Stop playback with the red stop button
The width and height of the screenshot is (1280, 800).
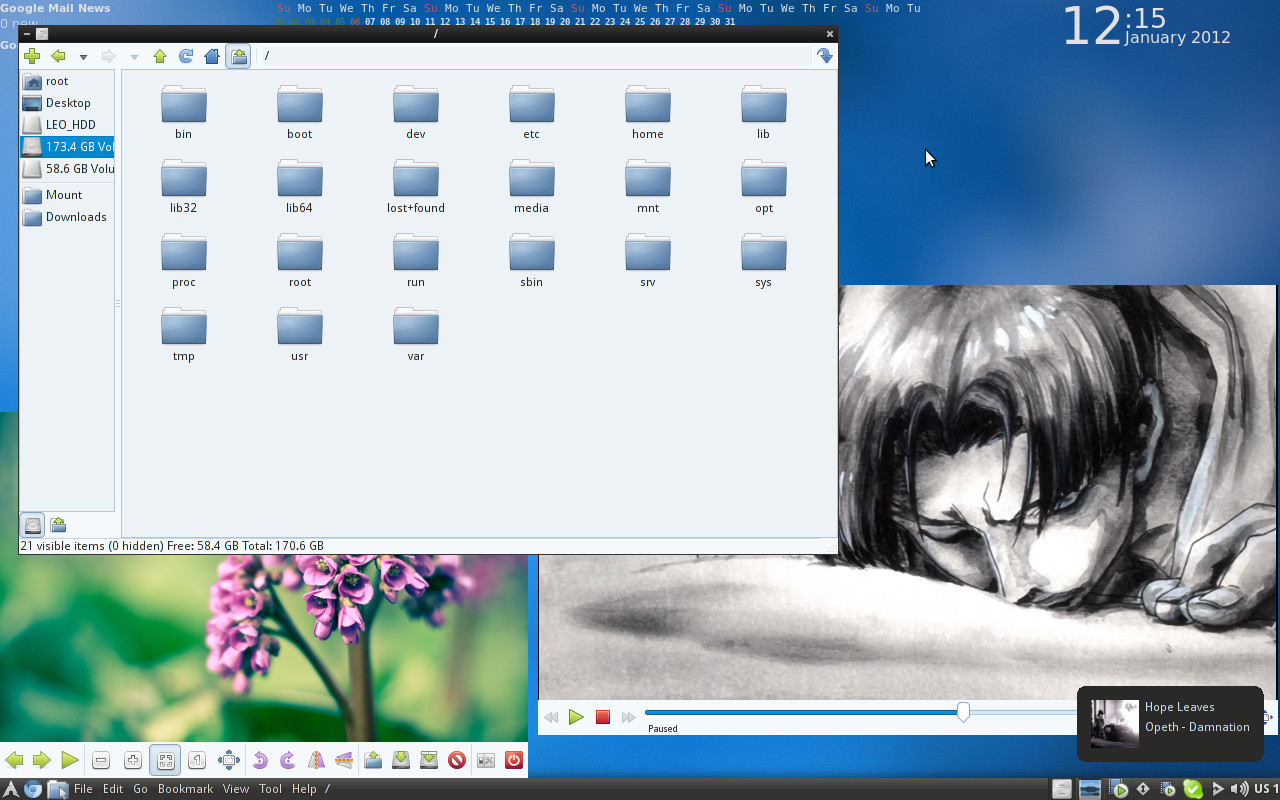pyautogui.click(x=603, y=717)
